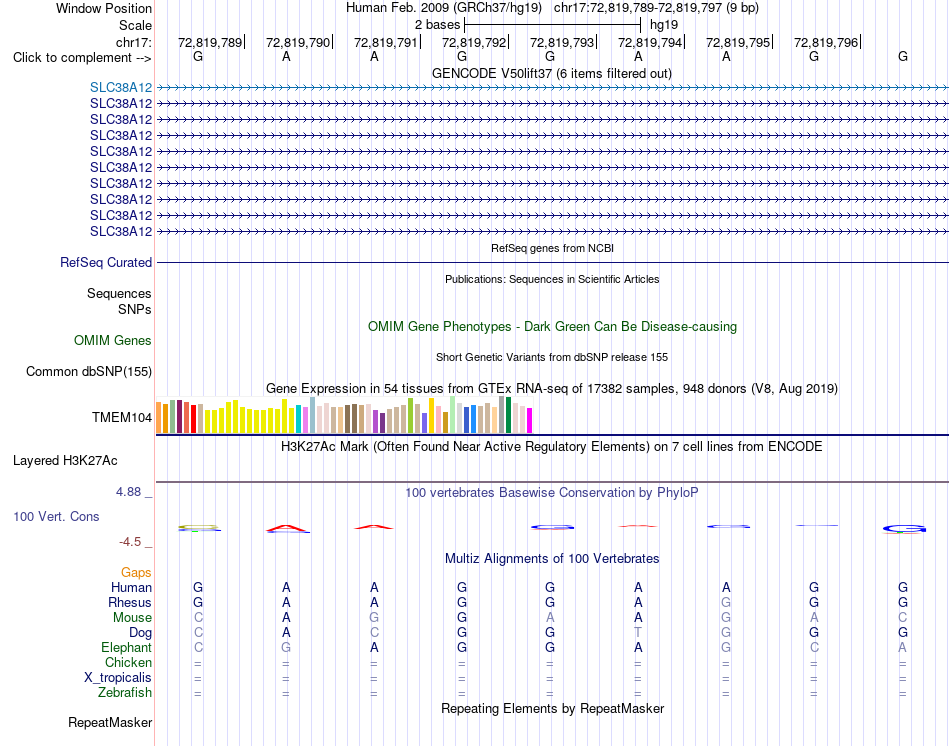Click the 'Gene Expression in 54 tissues' title

click(552, 388)
